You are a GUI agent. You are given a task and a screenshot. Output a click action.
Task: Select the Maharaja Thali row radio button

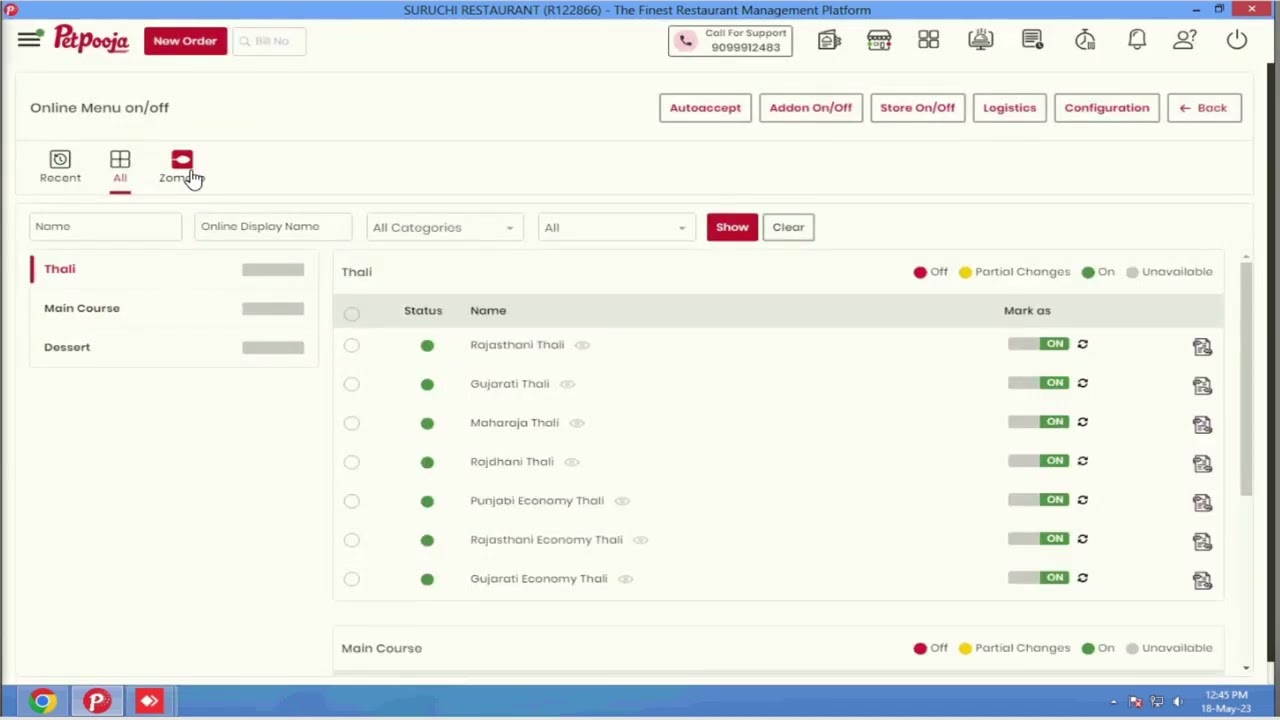351,423
